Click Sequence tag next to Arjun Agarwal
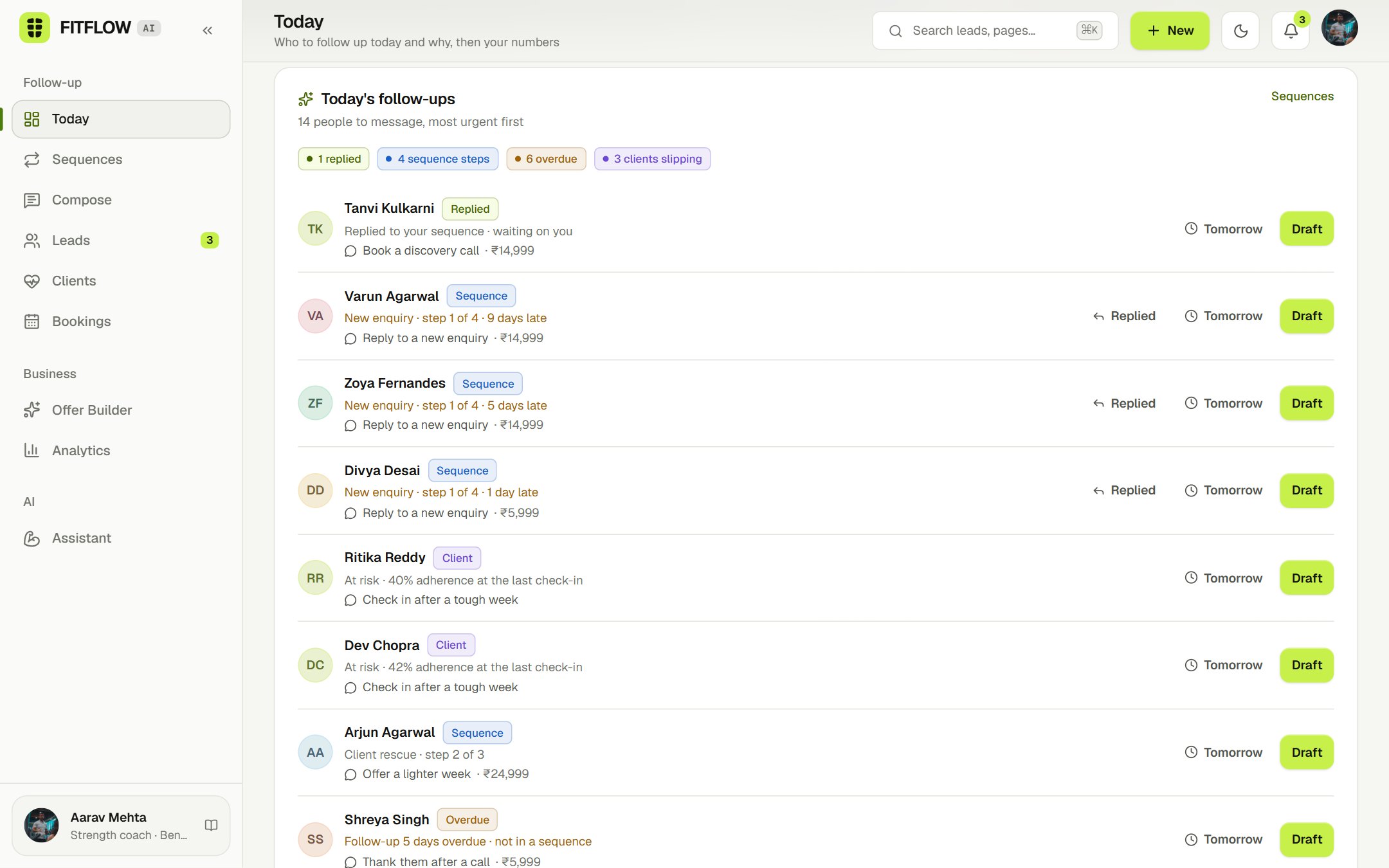This screenshot has height=868, width=1389. [477, 733]
